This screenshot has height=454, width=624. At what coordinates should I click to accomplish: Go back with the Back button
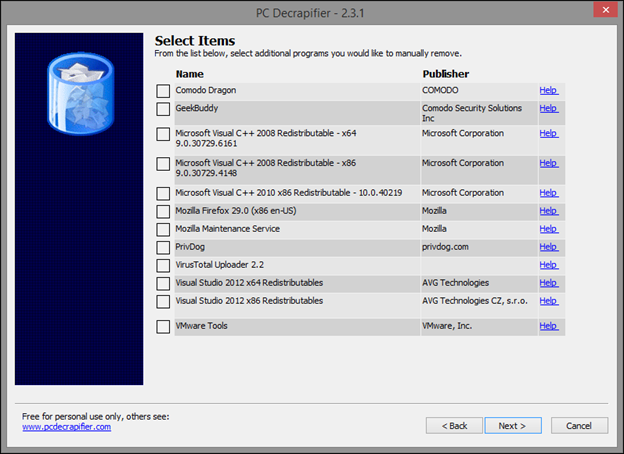[x=454, y=426]
